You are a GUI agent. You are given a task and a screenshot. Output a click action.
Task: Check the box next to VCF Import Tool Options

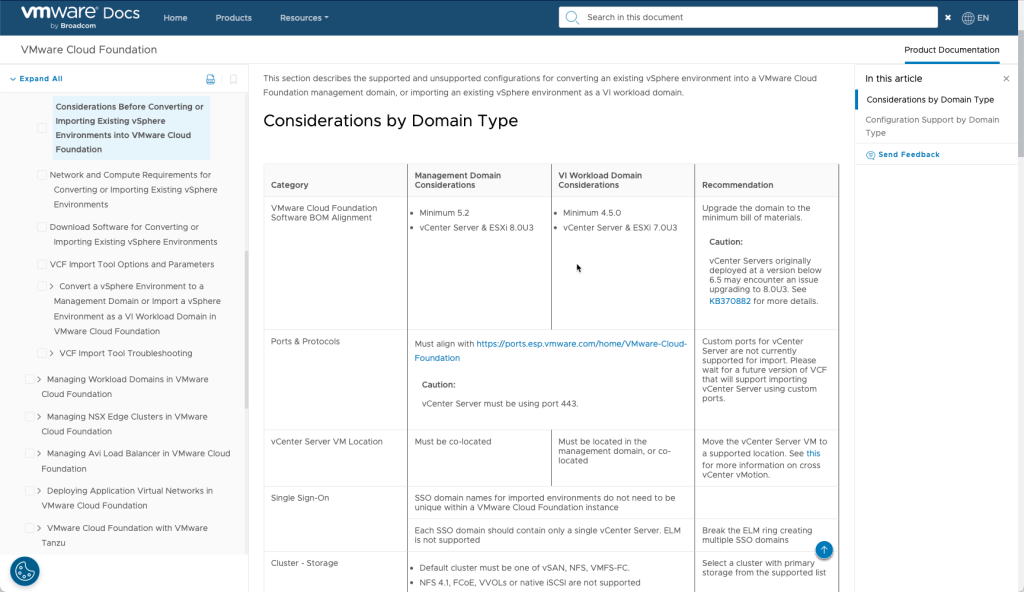click(42, 265)
